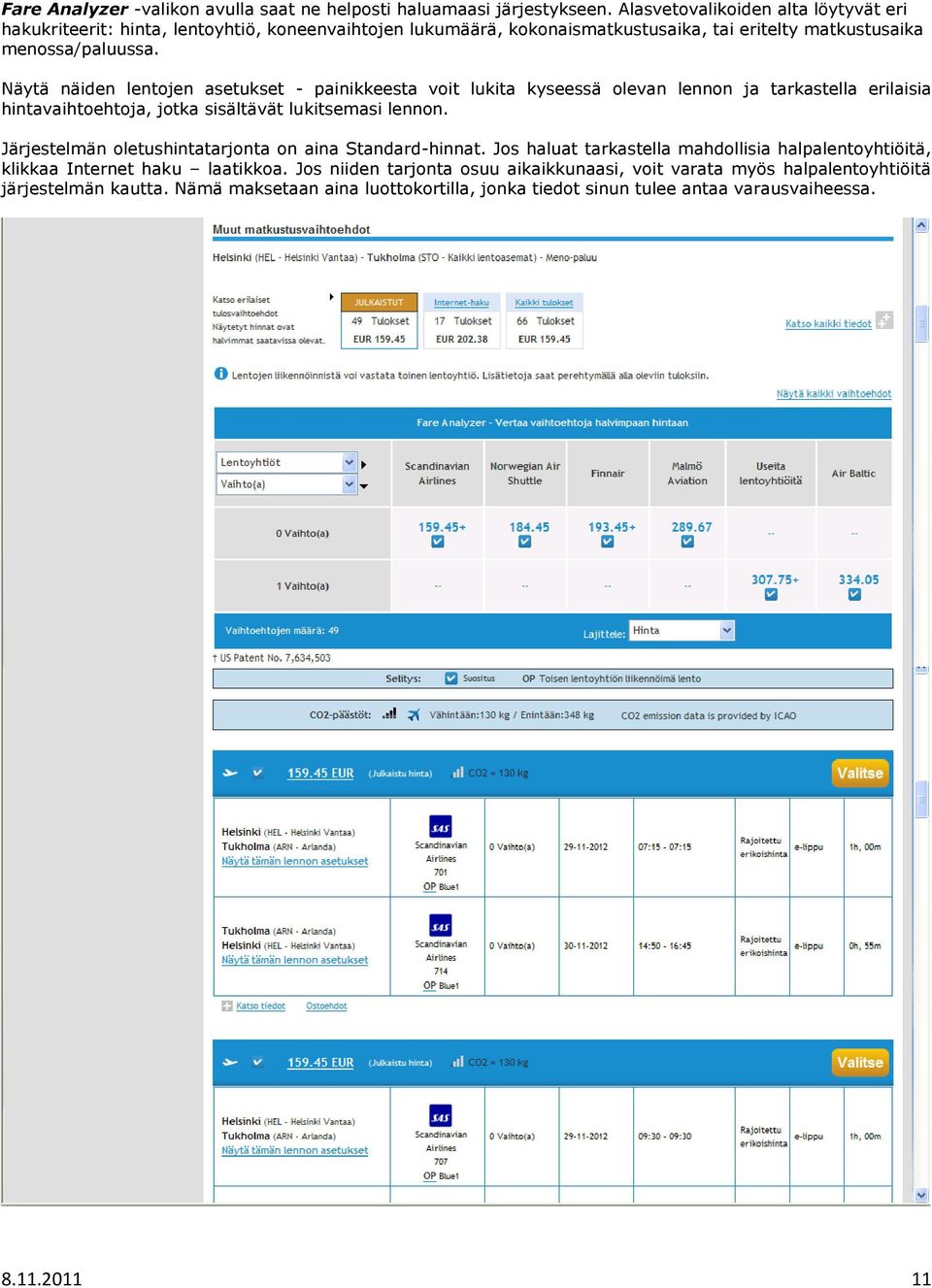932x1288 pixels.
Task: Click scrollbar up arrow at top
Action: pos(921,225)
